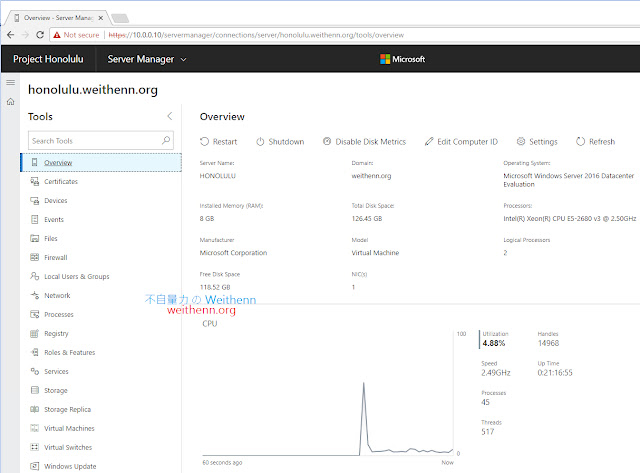This screenshot has height=473, width=640.
Task: Open the Server Manager dropdown
Action: [147, 59]
